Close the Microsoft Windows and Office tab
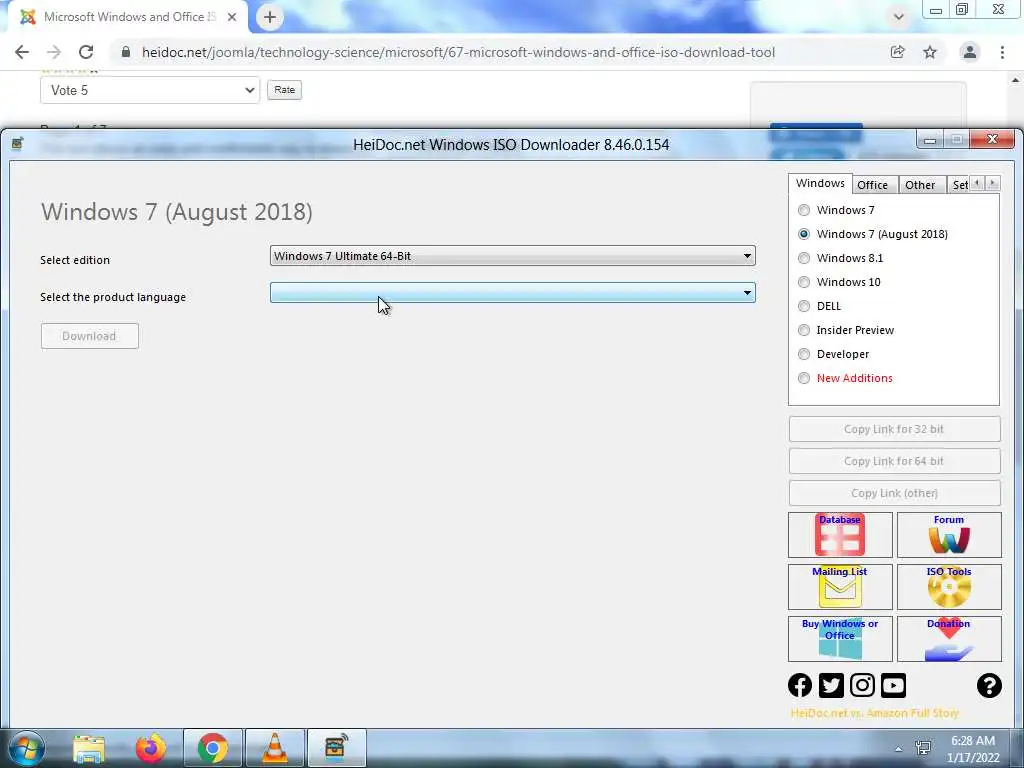This screenshot has width=1024, height=768. [x=232, y=17]
